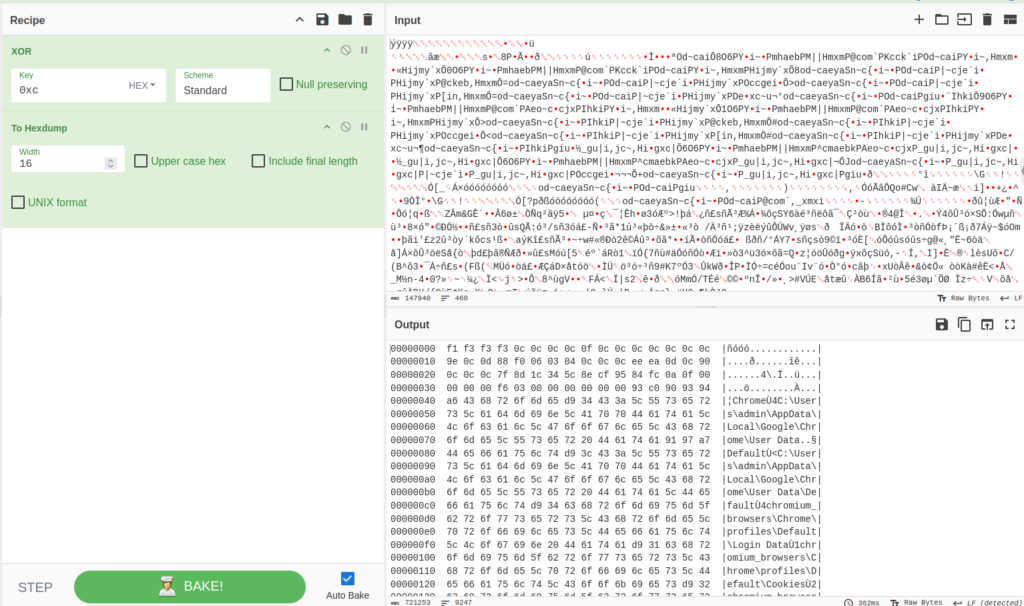Save the current recipe
The height and width of the screenshot is (606, 1024).
point(322,20)
